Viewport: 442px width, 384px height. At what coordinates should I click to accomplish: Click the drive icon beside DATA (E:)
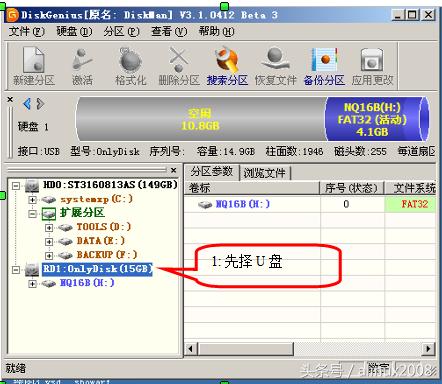click(x=65, y=241)
